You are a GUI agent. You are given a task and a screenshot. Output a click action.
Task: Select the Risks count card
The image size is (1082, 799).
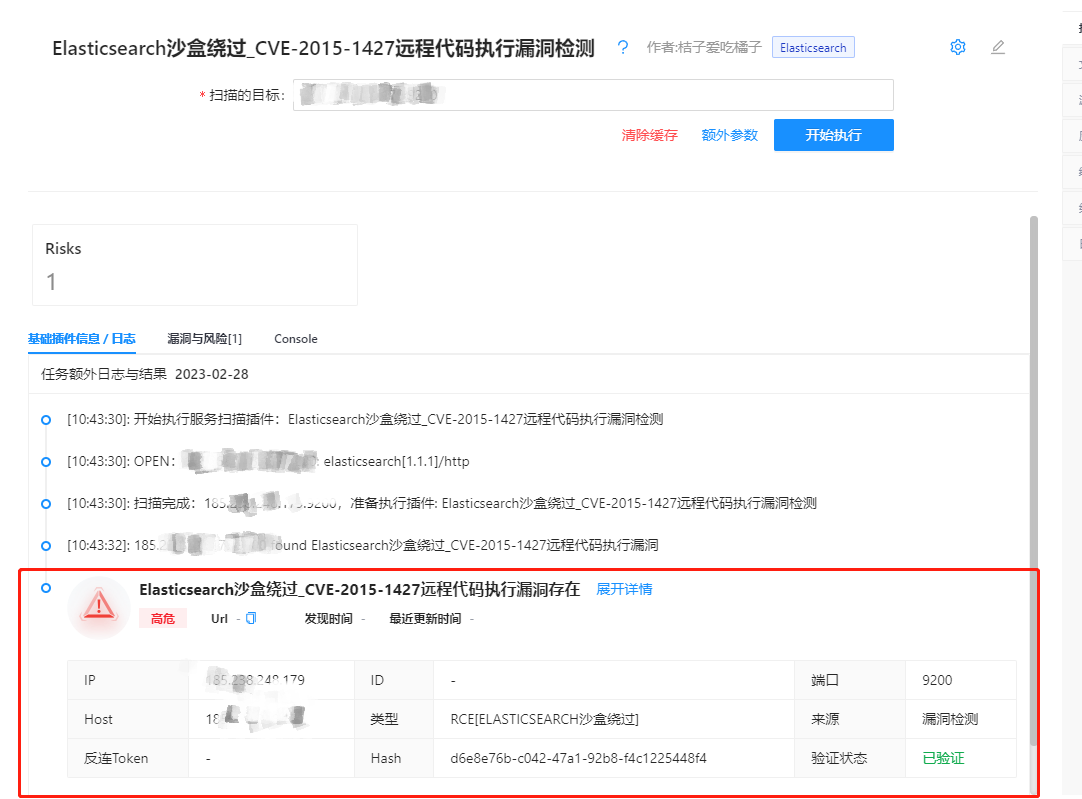tap(195, 265)
